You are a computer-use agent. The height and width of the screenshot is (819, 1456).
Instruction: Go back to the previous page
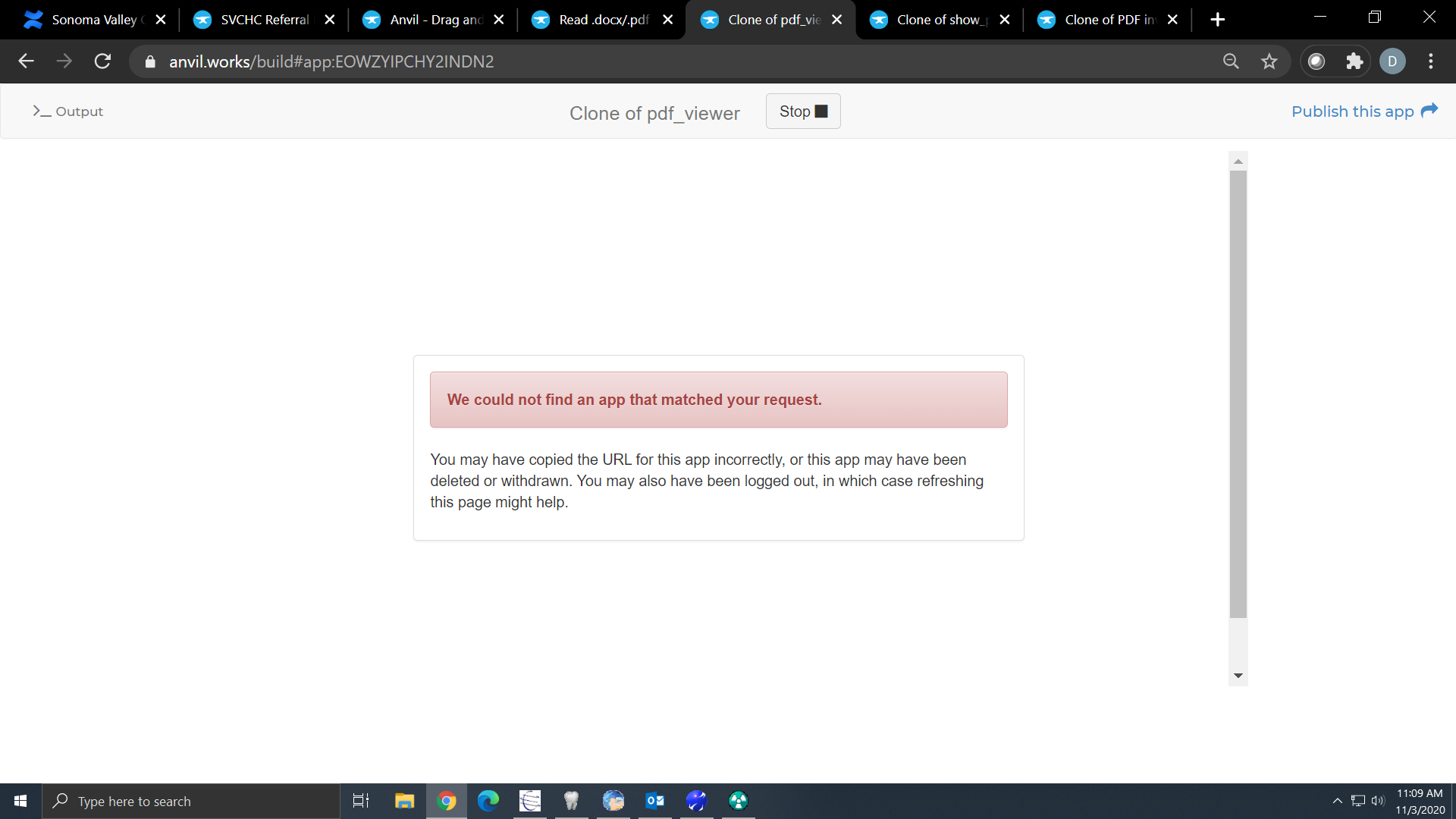[x=27, y=61]
